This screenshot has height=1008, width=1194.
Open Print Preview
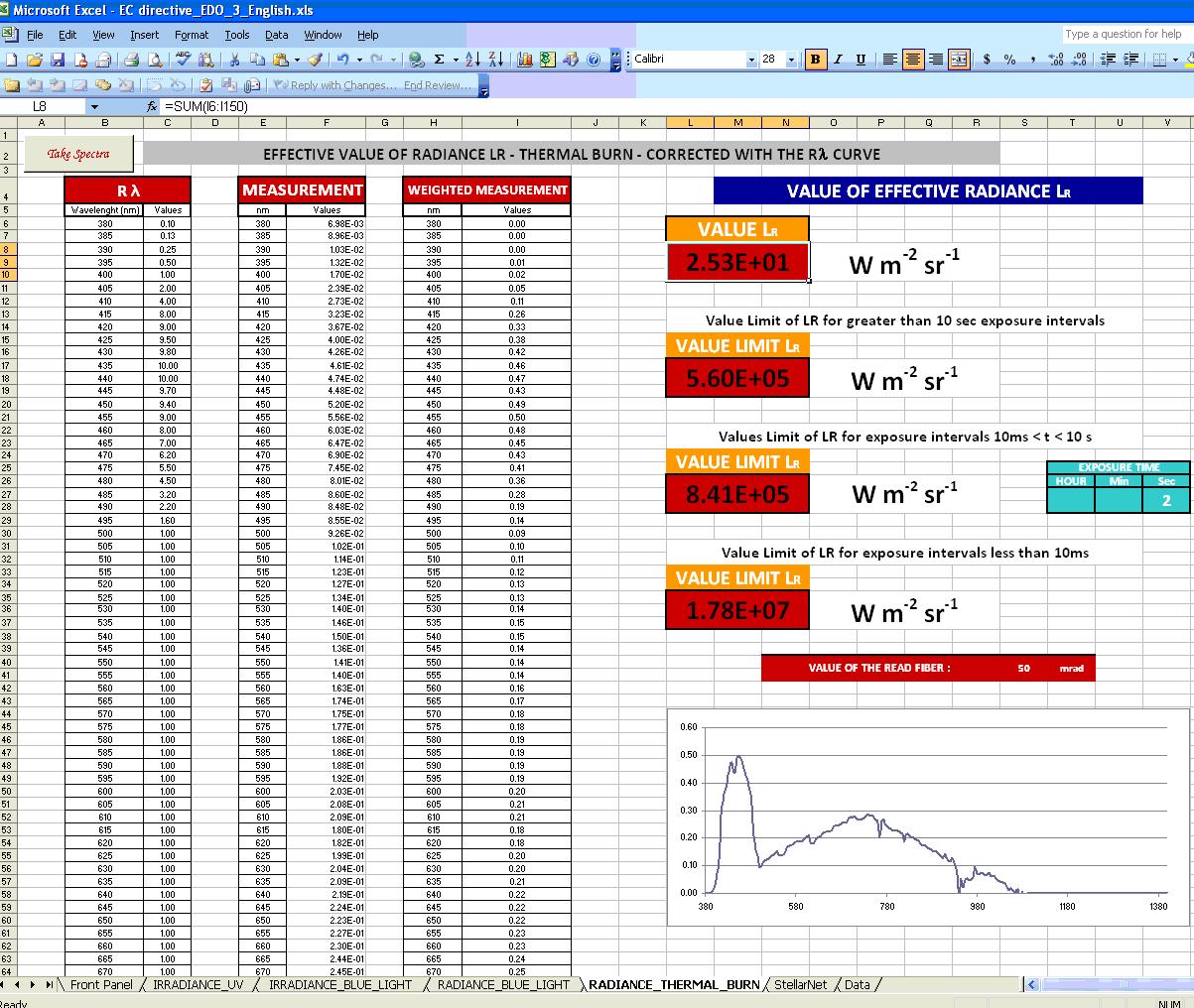[154, 63]
